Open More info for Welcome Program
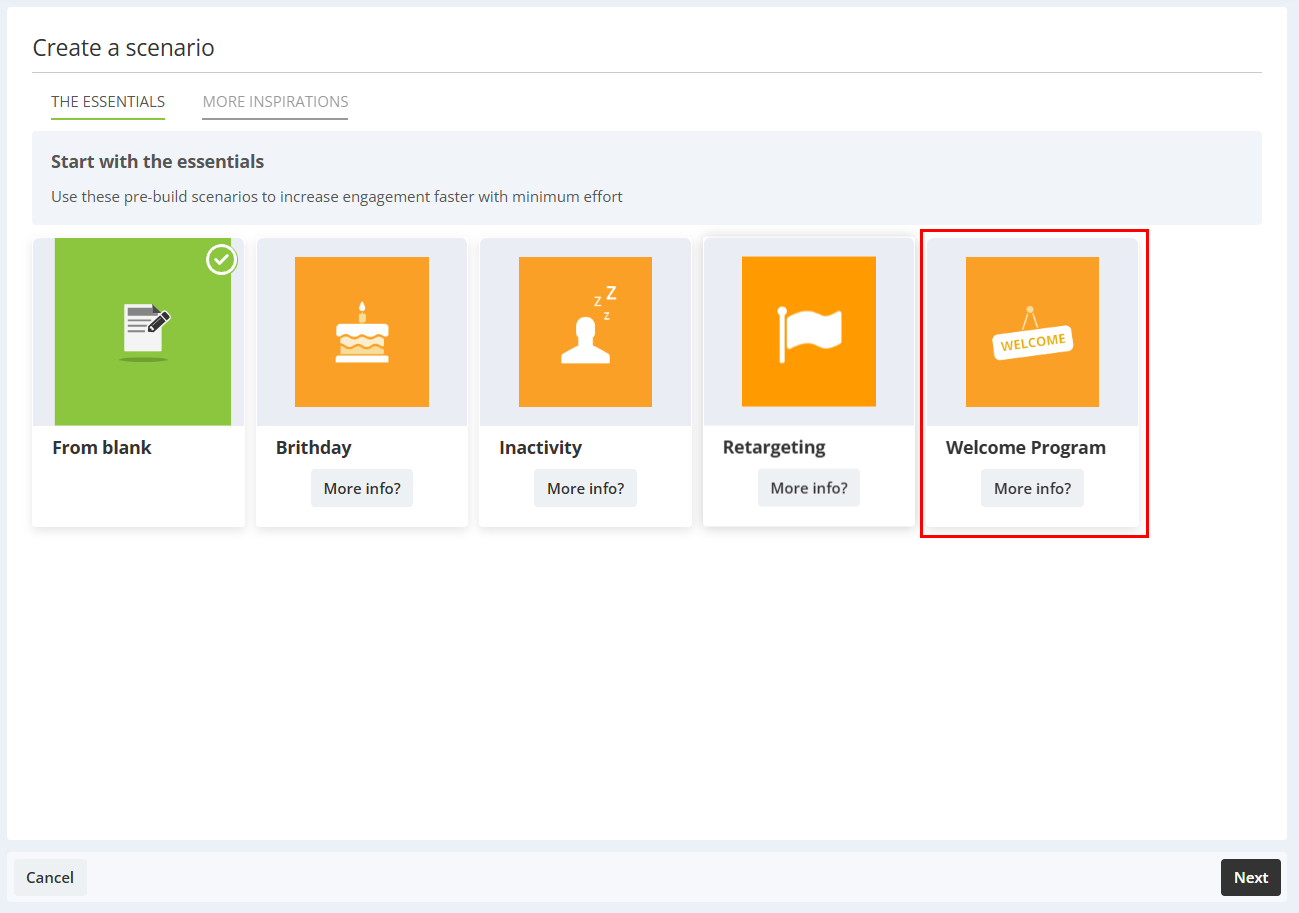Viewport: 1299px width, 913px height. pyautogui.click(x=1032, y=488)
